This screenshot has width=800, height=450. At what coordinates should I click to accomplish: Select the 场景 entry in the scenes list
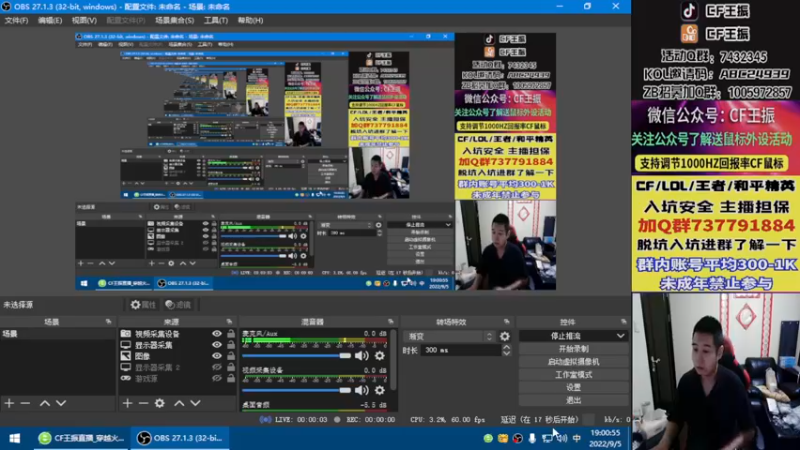tap(58, 334)
